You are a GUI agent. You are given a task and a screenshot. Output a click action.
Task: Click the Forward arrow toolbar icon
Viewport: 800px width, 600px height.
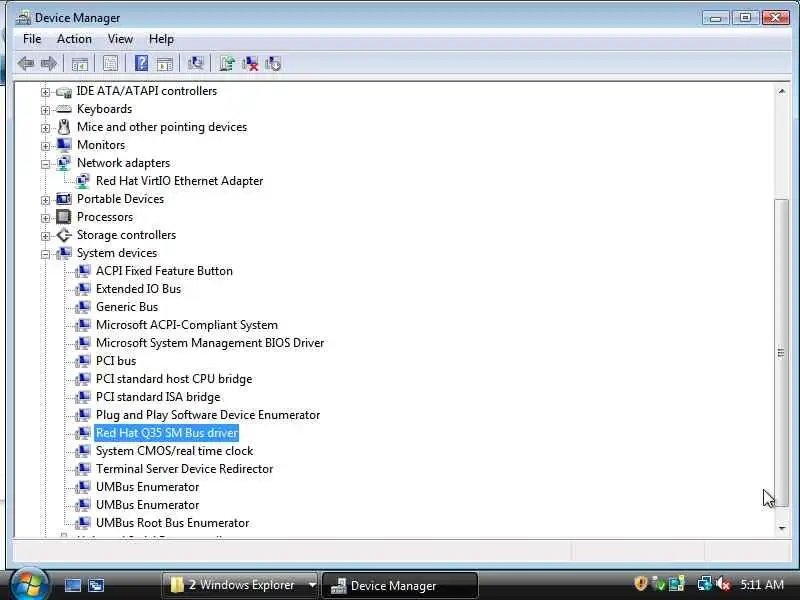(48, 64)
